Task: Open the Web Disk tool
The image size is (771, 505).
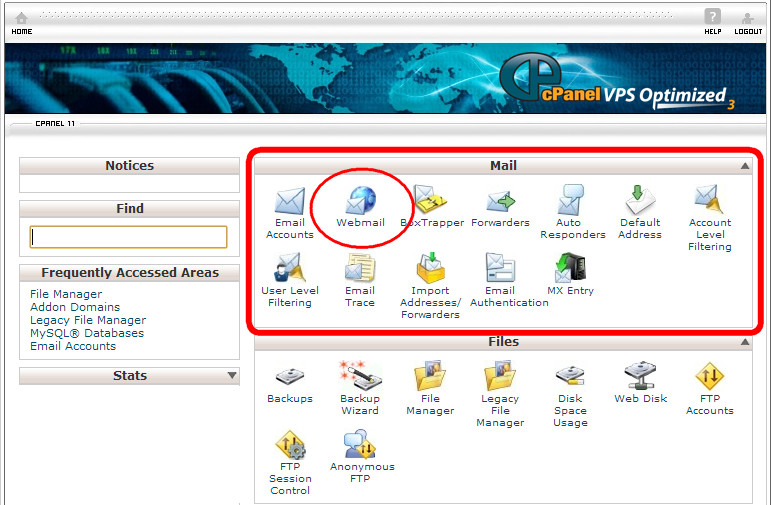Action: click(640, 376)
